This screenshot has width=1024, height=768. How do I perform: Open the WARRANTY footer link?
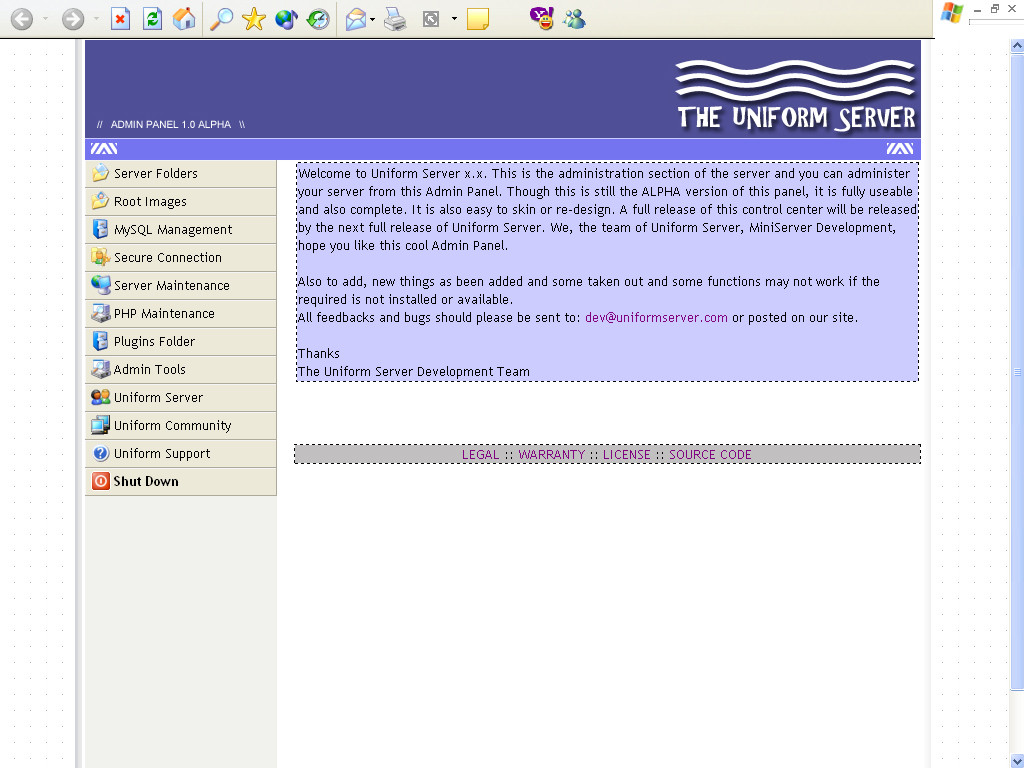click(552, 455)
